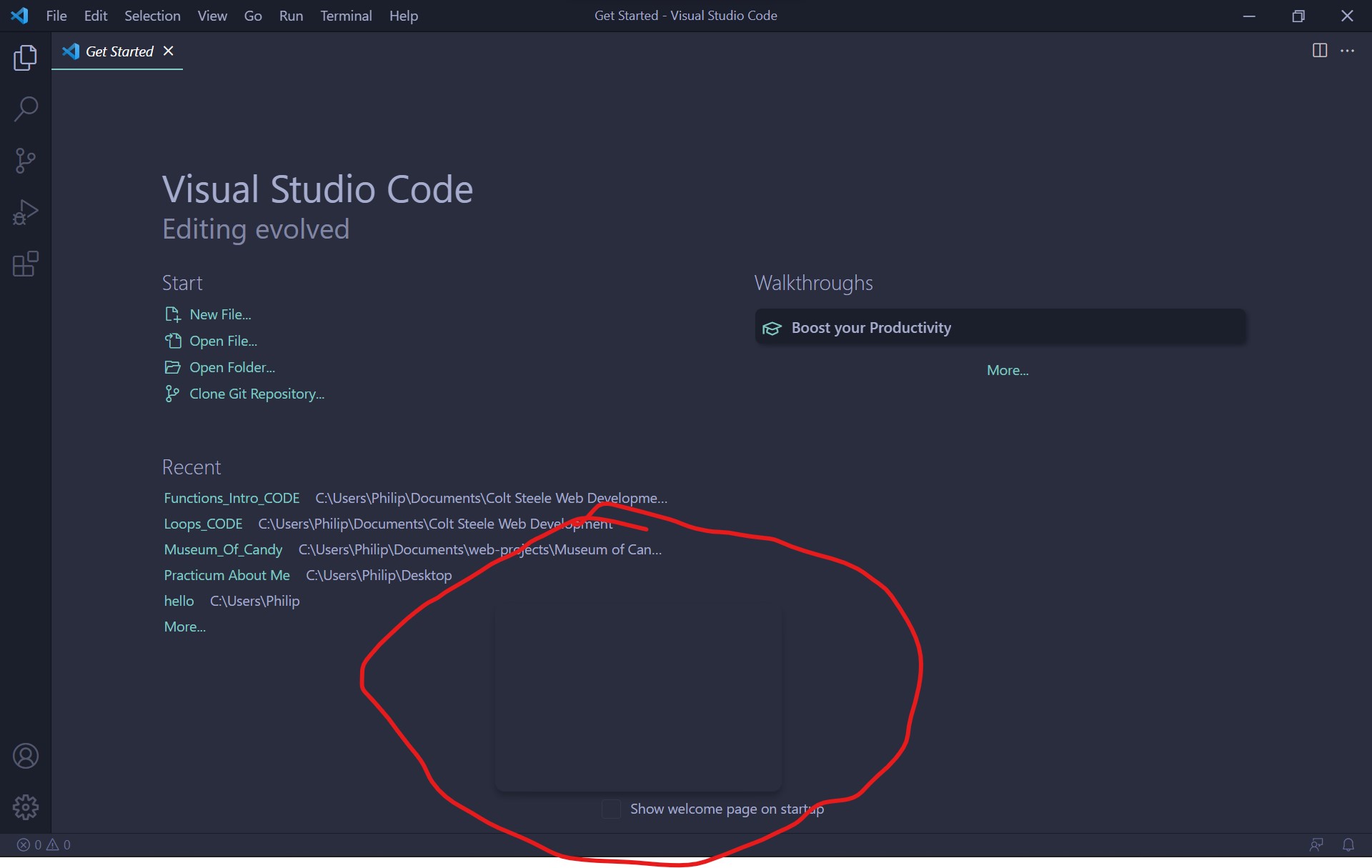This screenshot has height=868, width=1372.
Task: Open notifications via the bell icon
Action: pyautogui.click(x=1350, y=844)
